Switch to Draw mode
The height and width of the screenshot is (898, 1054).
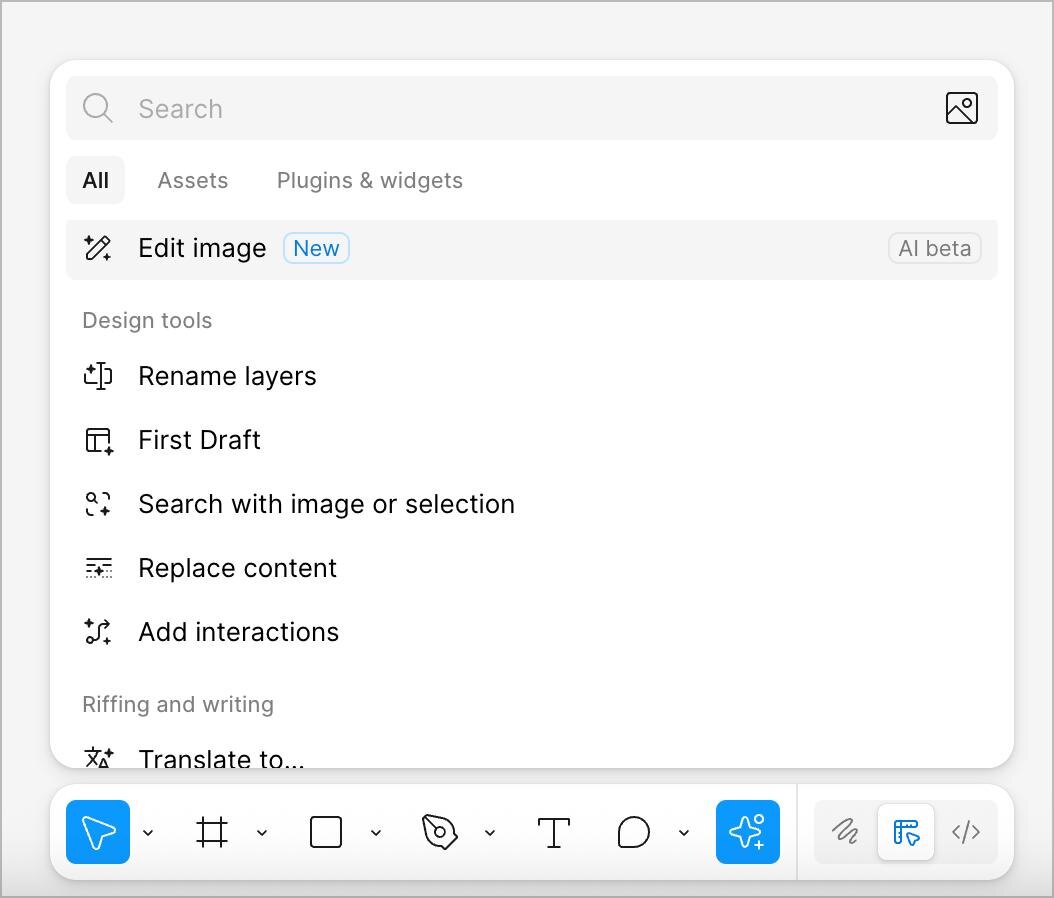point(846,832)
